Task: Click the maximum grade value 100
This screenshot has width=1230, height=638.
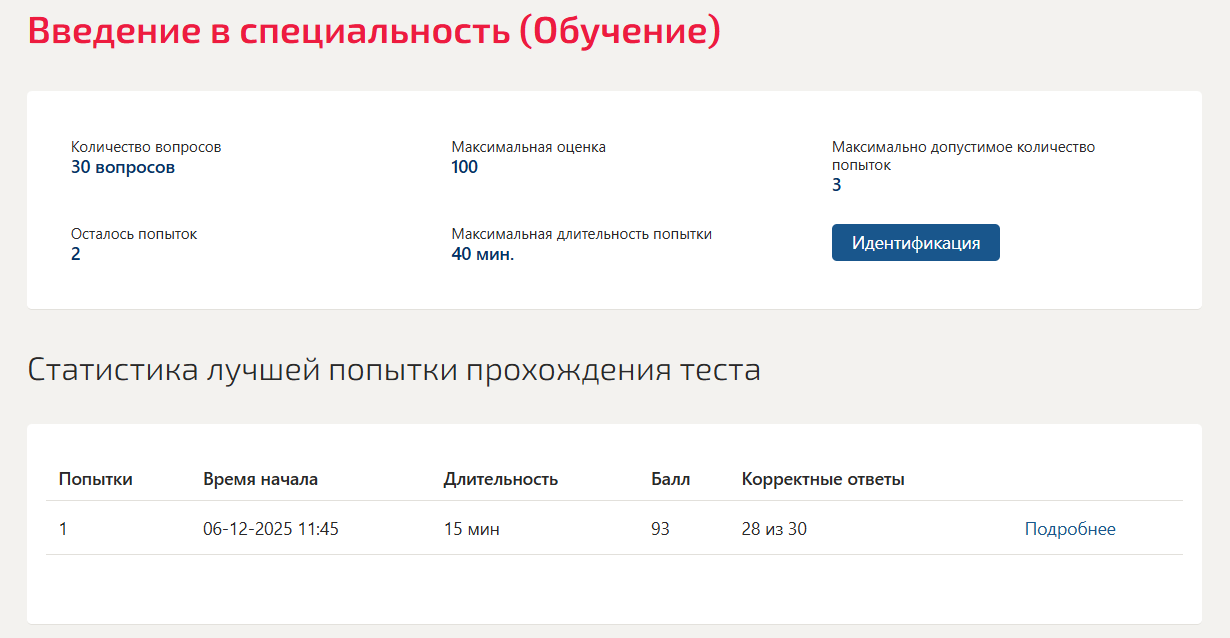Action: [465, 167]
